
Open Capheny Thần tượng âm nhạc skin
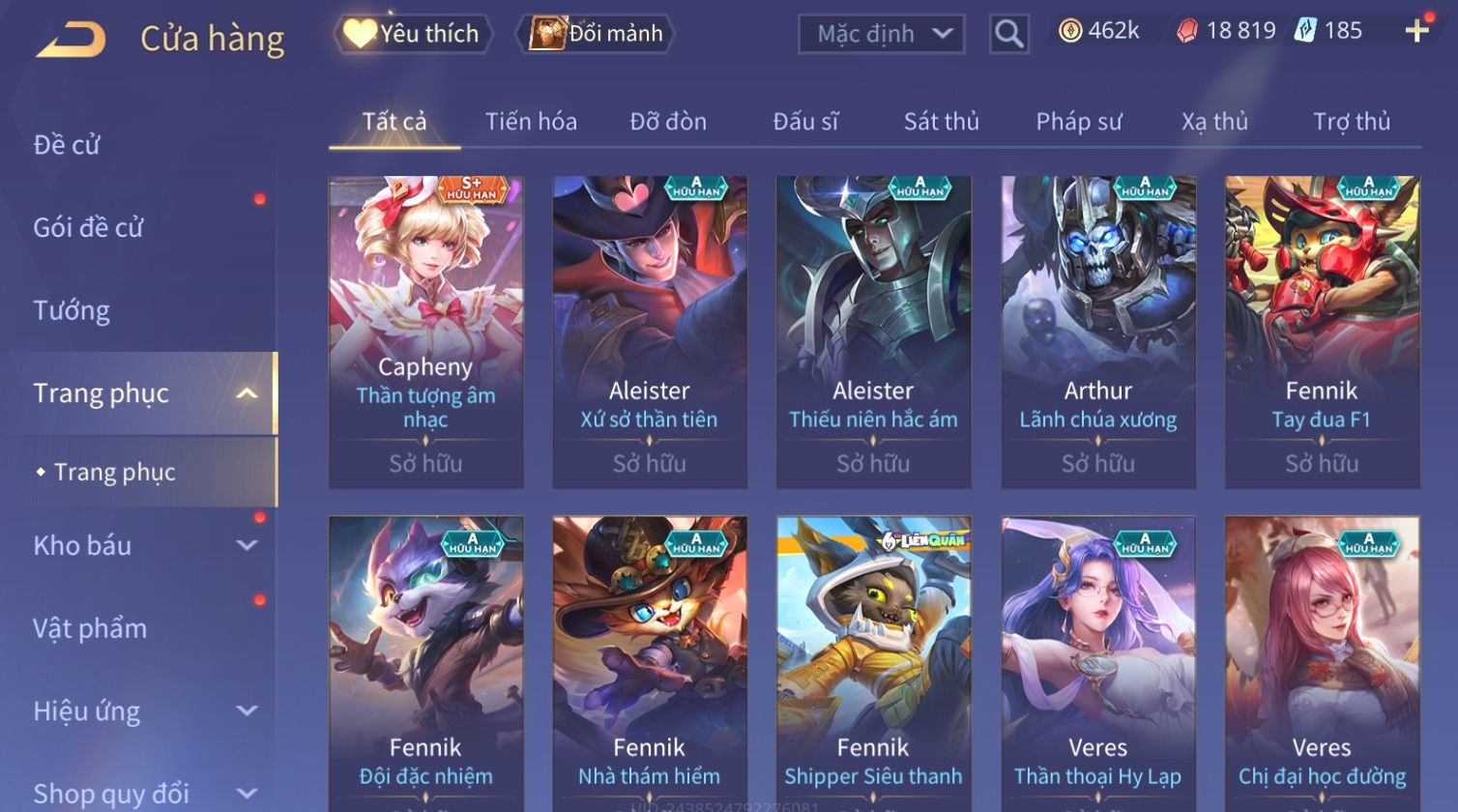[x=425, y=332]
